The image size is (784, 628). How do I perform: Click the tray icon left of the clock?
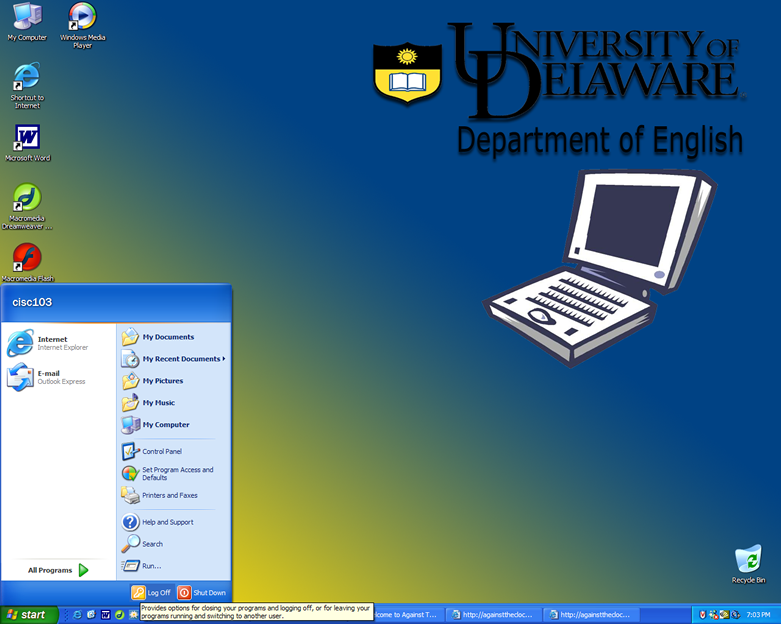point(736,615)
